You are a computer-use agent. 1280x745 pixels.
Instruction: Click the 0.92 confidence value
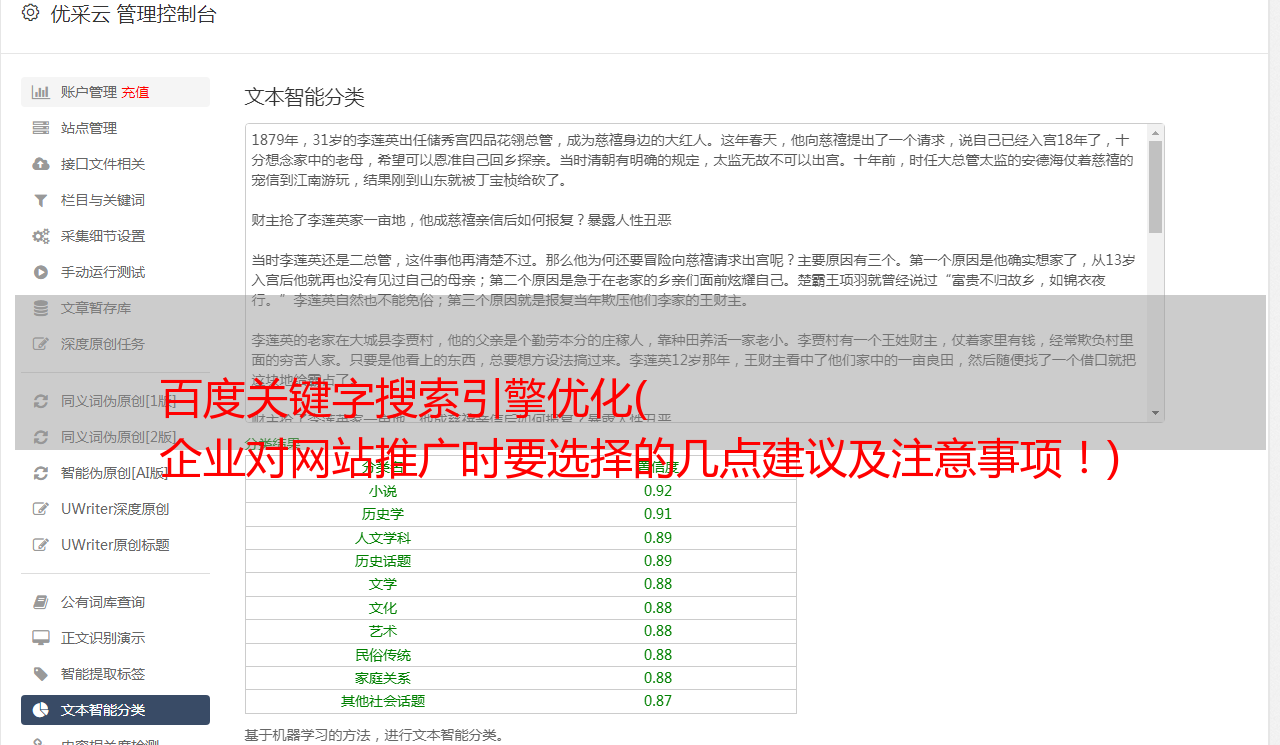click(658, 491)
